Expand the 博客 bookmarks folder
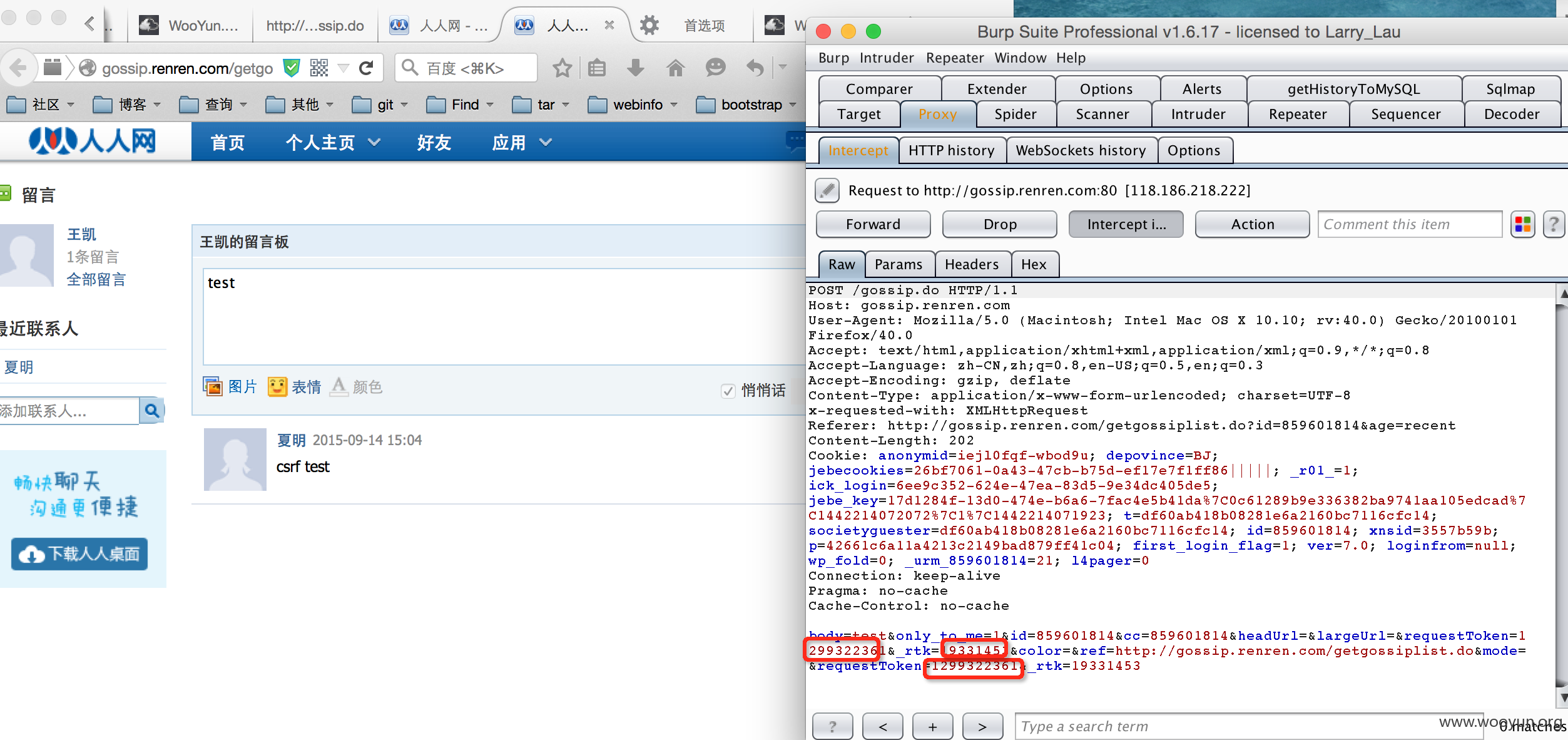Screen dimensions: 1568x740 (127, 105)
